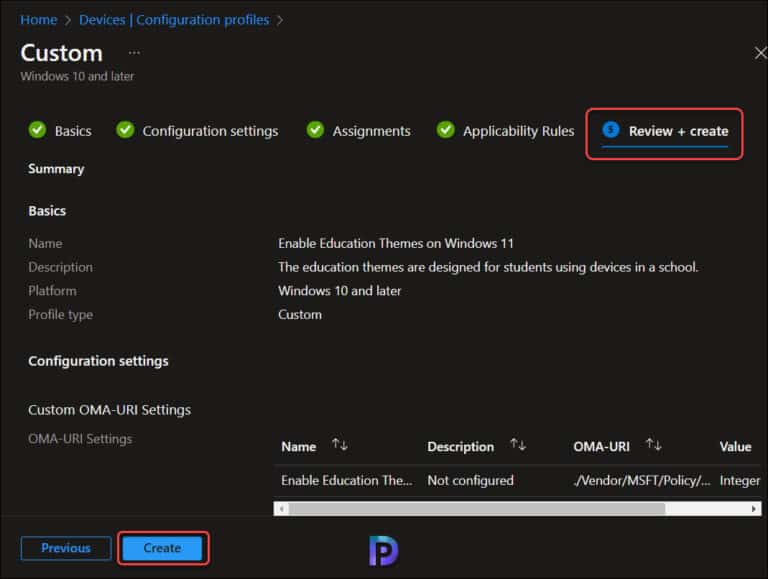Sort the table by Name column arrows
Viewport: 768px width, 579px height.
tap(340, 445)
